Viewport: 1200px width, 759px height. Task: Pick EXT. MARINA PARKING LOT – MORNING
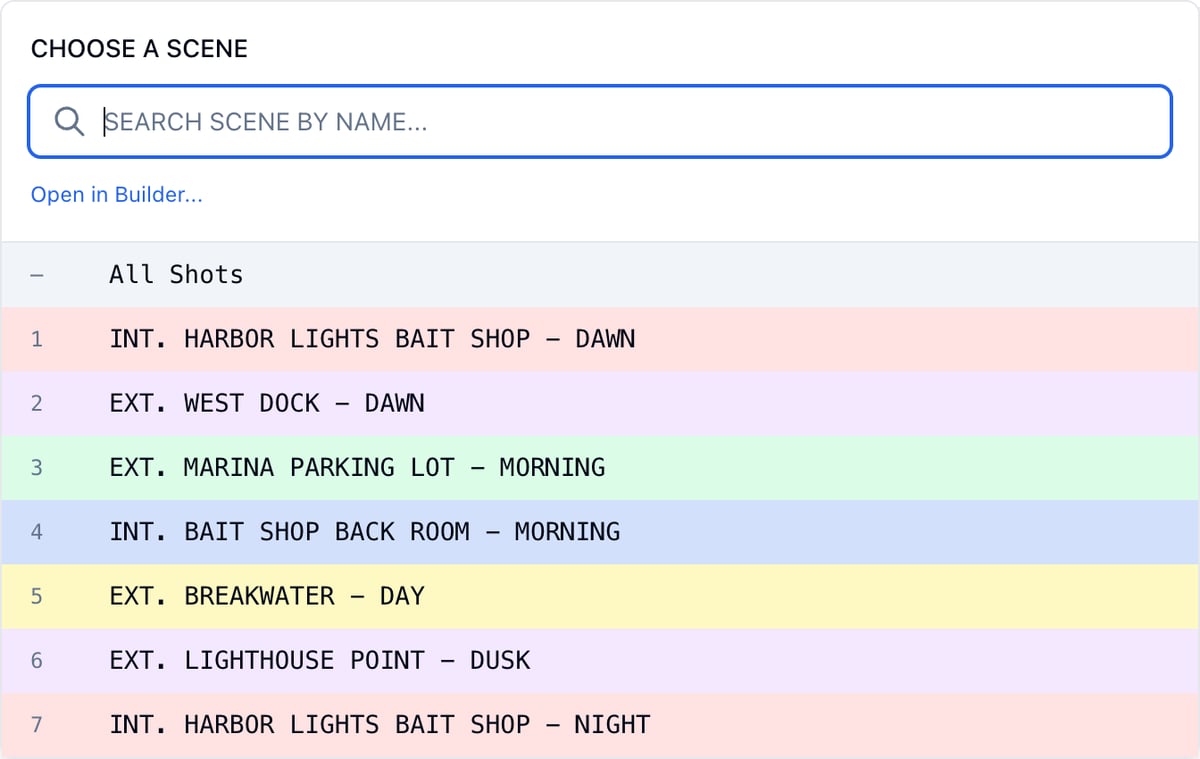click(600, 468)
